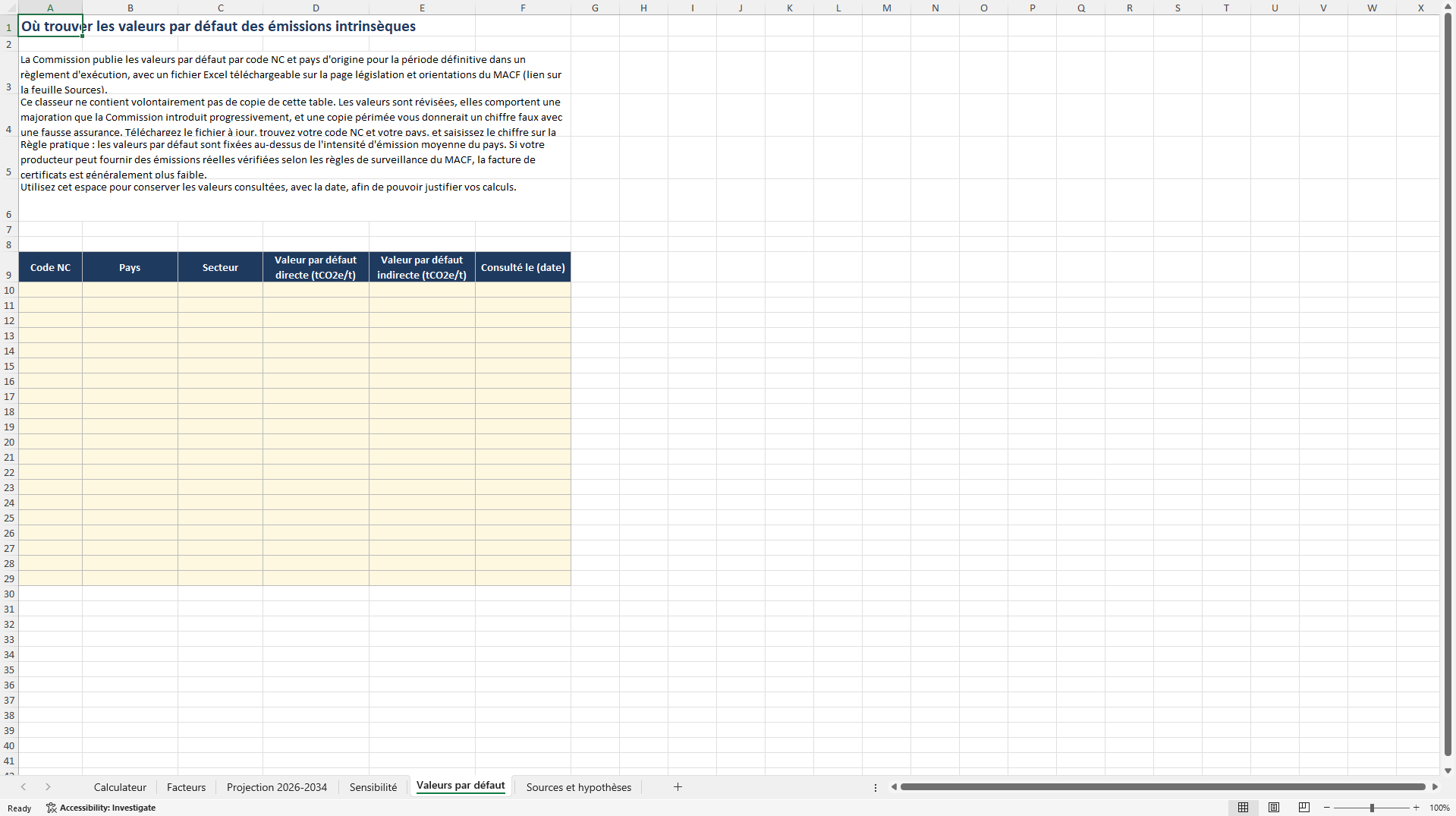Click the 'Consulté le (date)' header
1456x816 pixels.
tap(523, 267)
